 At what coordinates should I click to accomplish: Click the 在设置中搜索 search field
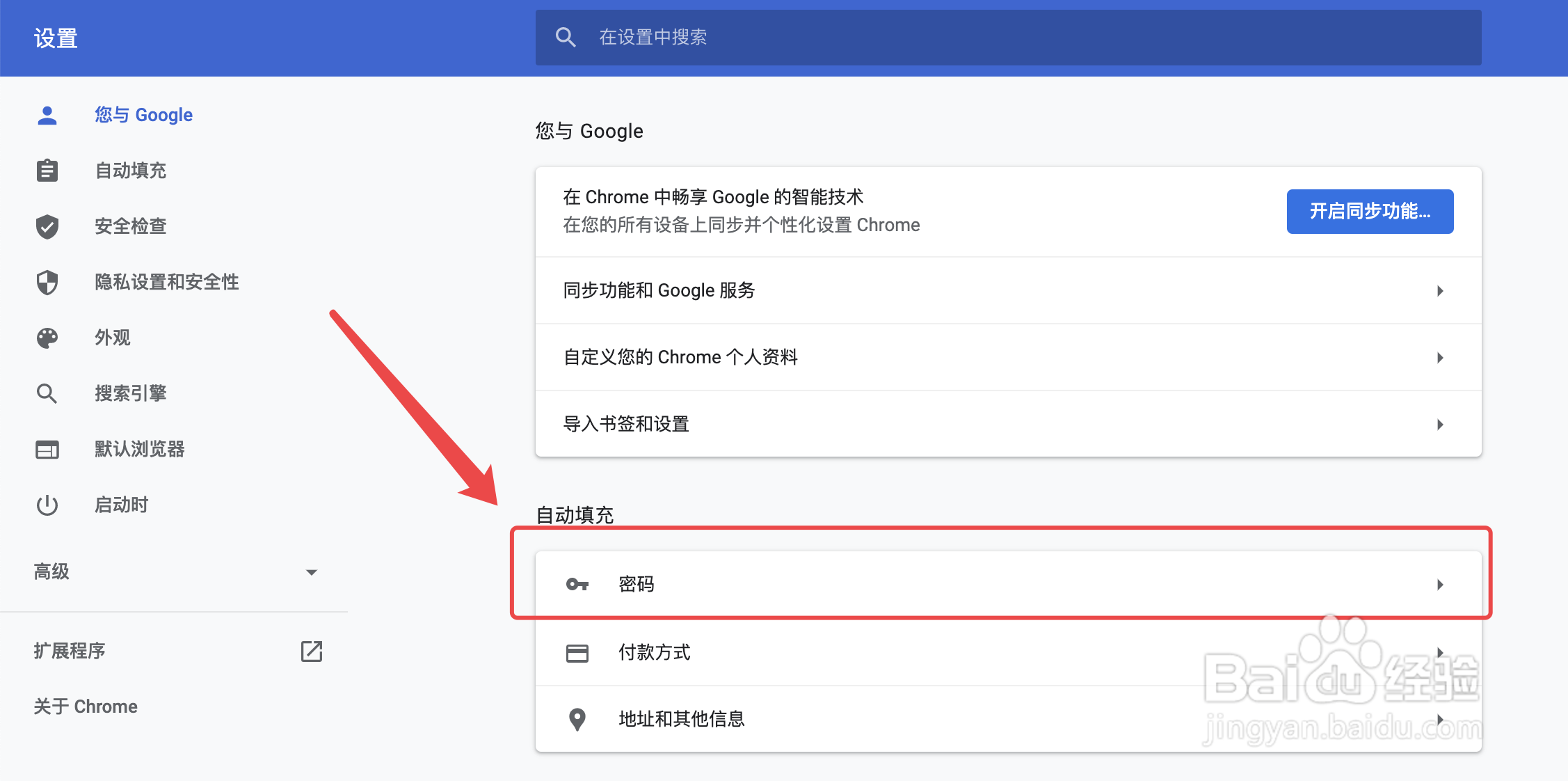[1008, 38]
